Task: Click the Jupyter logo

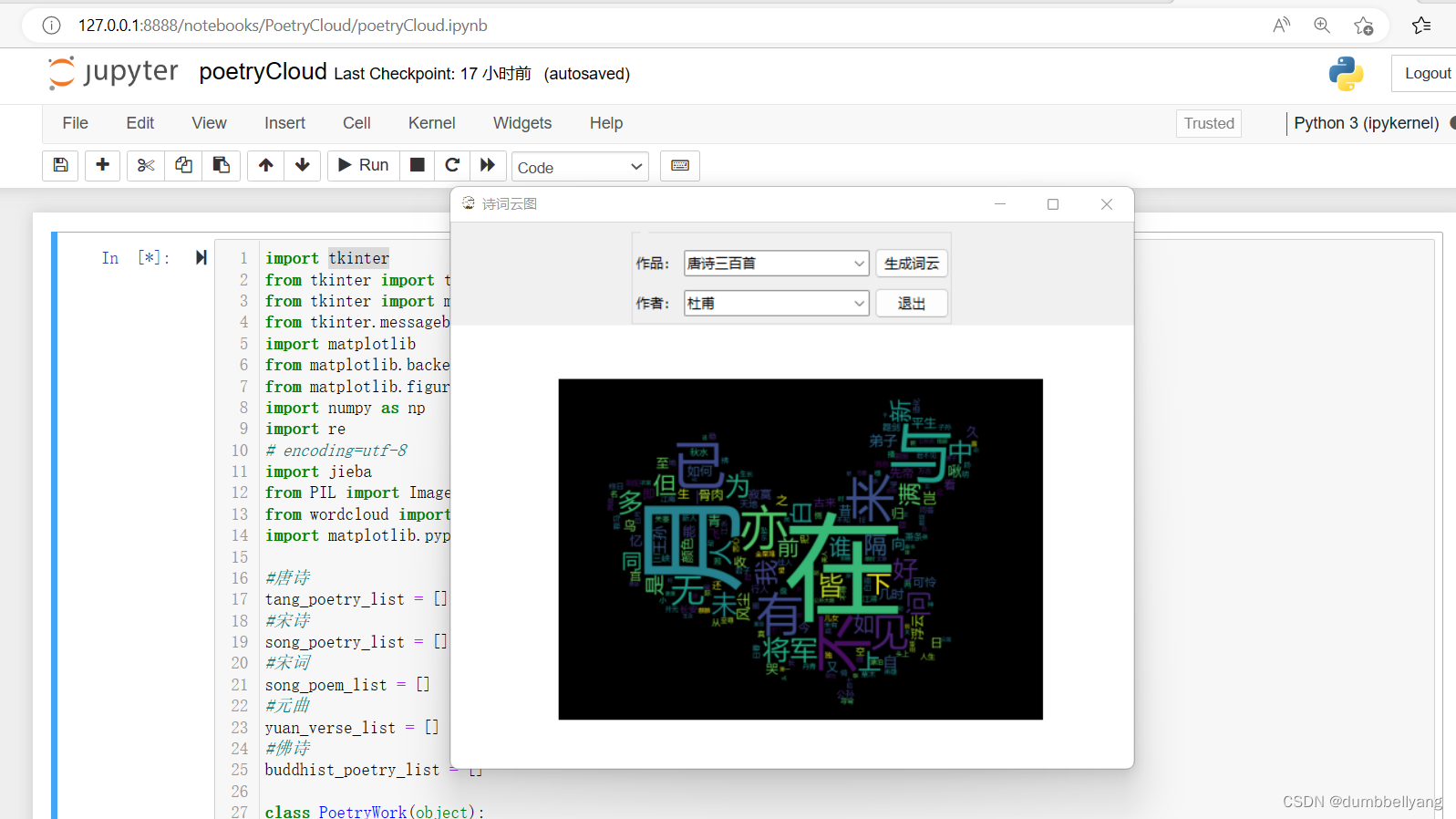Action: (x=112, y=73)
